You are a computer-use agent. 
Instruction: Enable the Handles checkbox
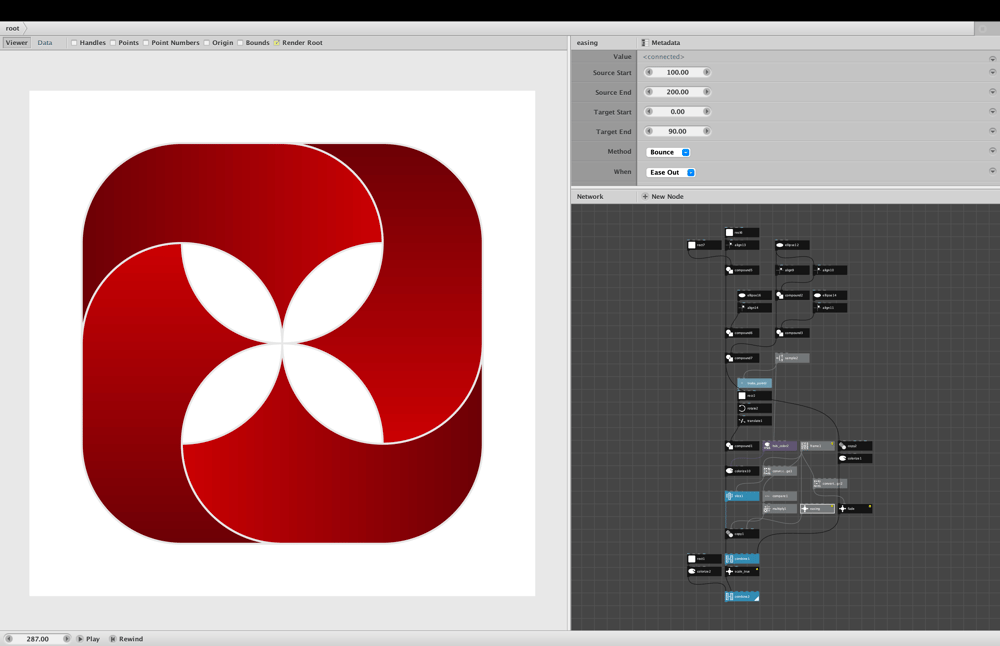[x=74, y=43]
